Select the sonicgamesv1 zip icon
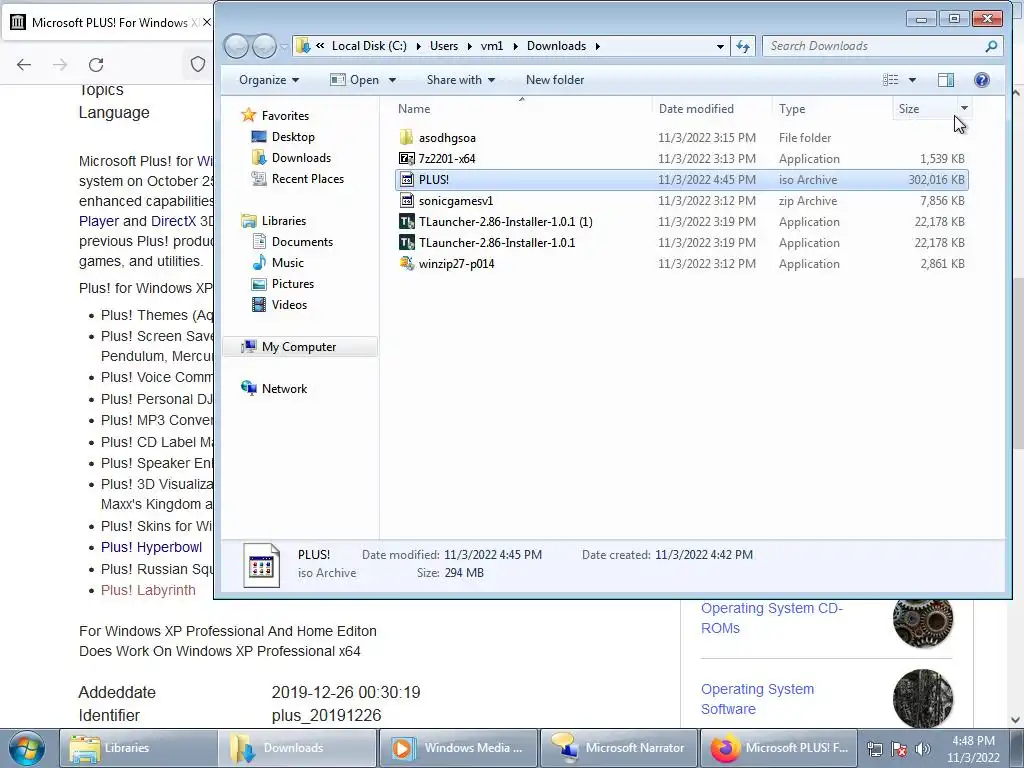Viewport: 1024px width, 768px height. click(406, 200)
